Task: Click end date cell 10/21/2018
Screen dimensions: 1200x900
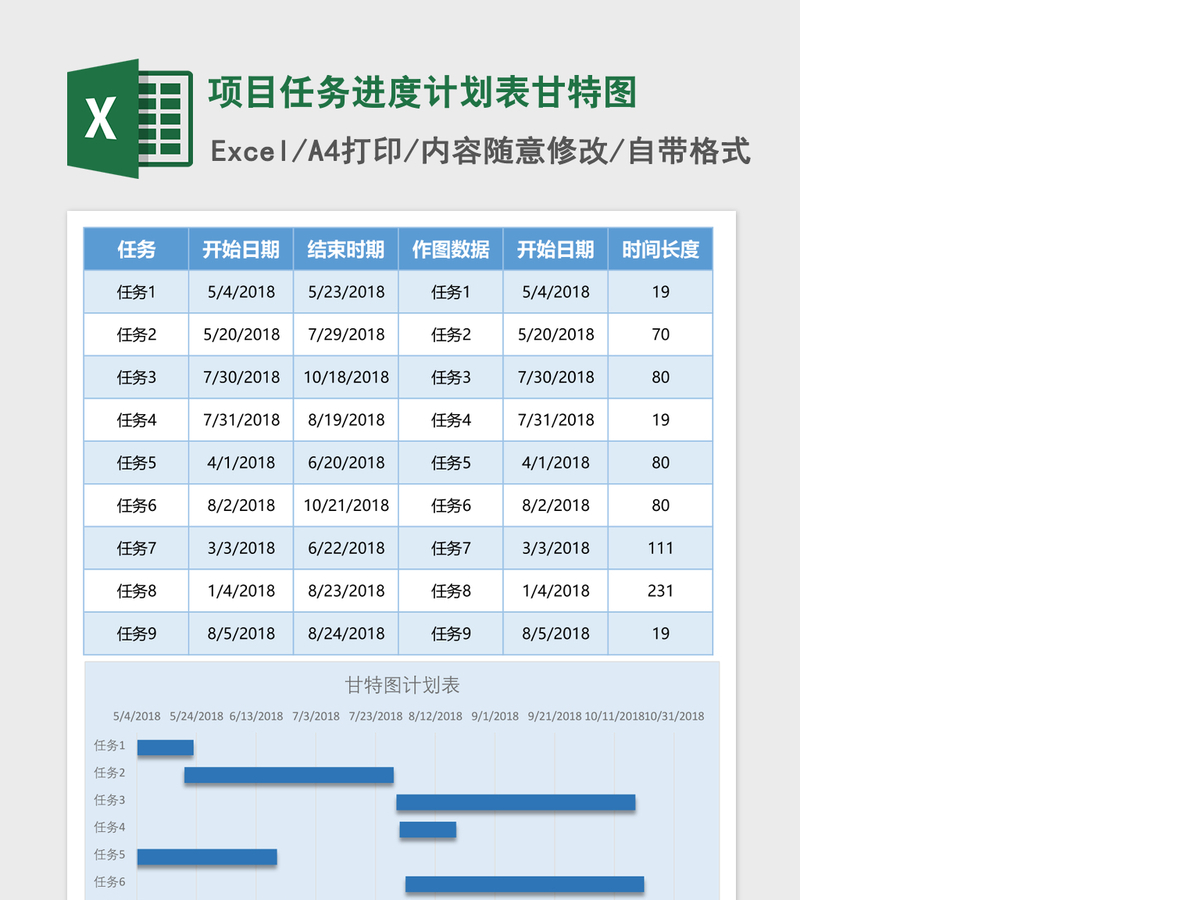Action: click(x=346, y=506)
